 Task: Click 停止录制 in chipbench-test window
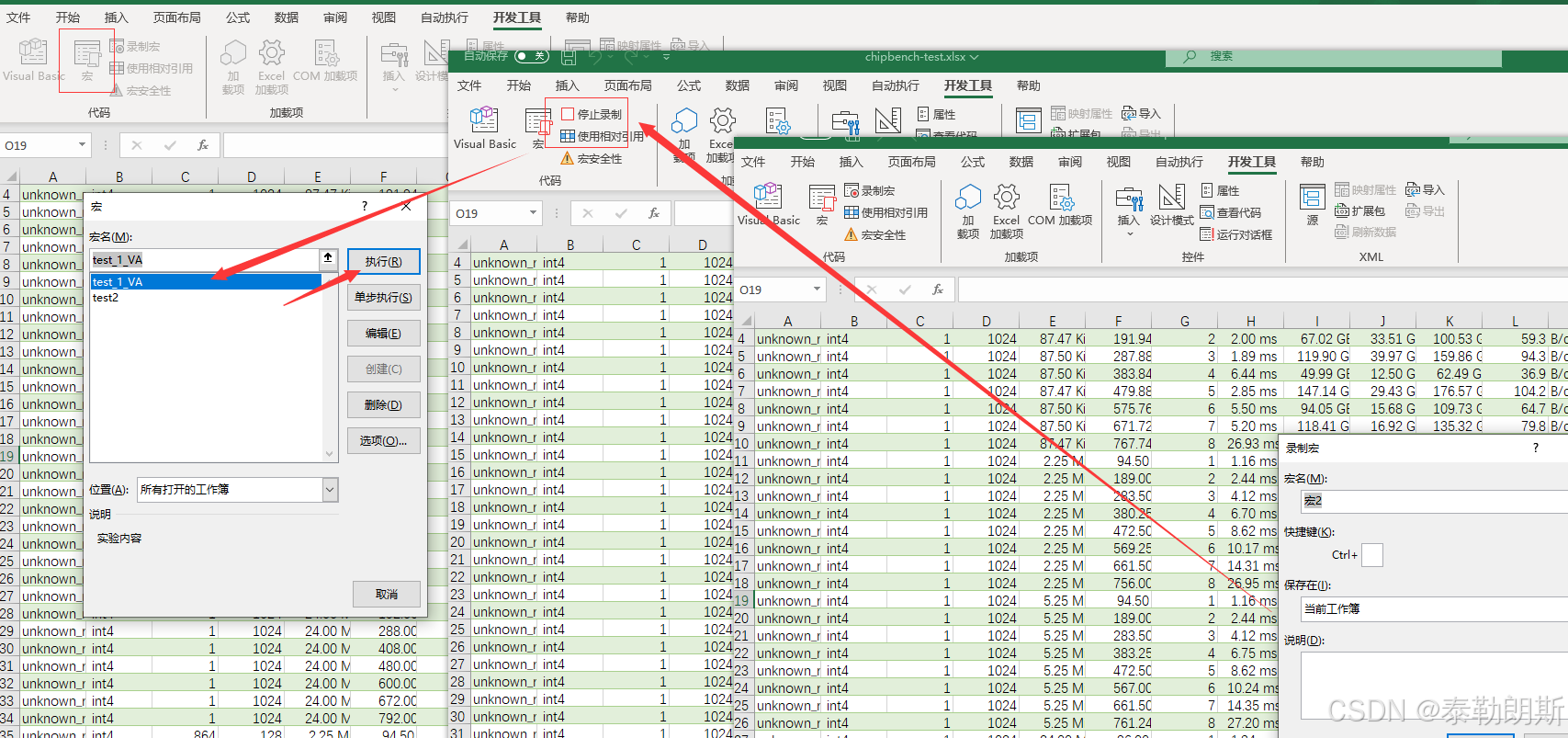pos(592,114)
